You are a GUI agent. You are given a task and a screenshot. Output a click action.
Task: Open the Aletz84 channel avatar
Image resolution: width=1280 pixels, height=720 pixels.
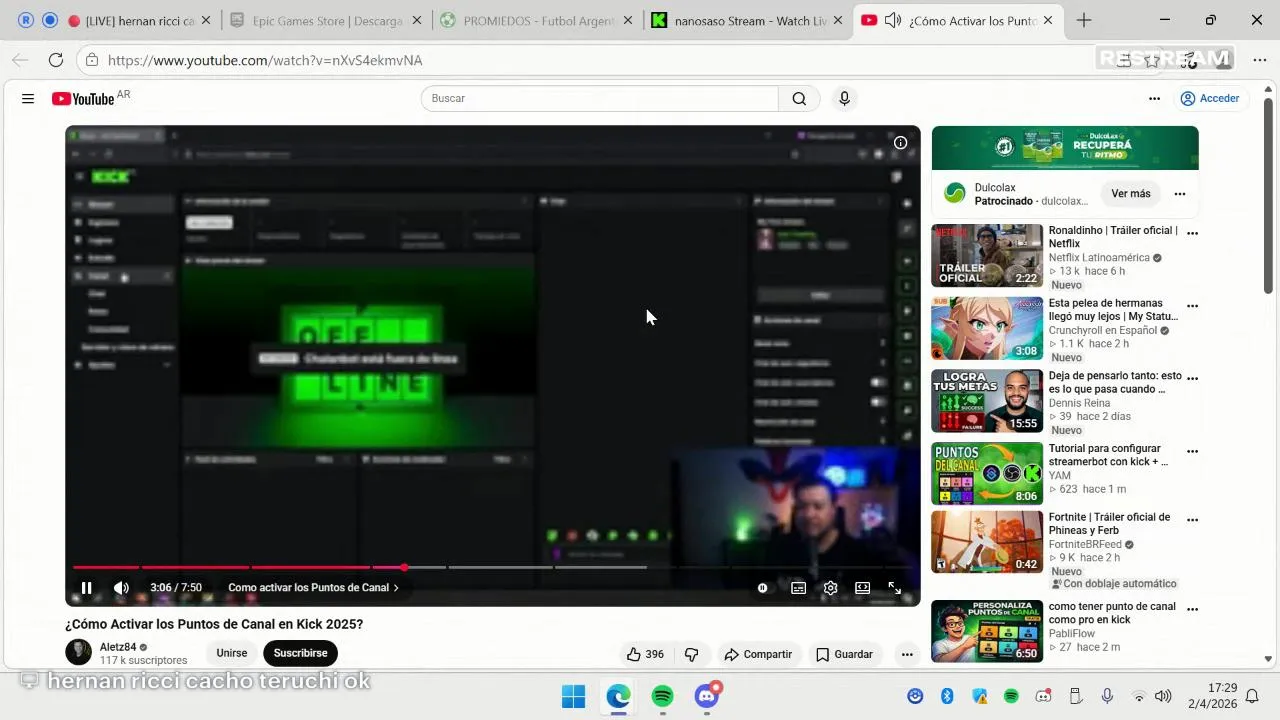click(79, 653)
